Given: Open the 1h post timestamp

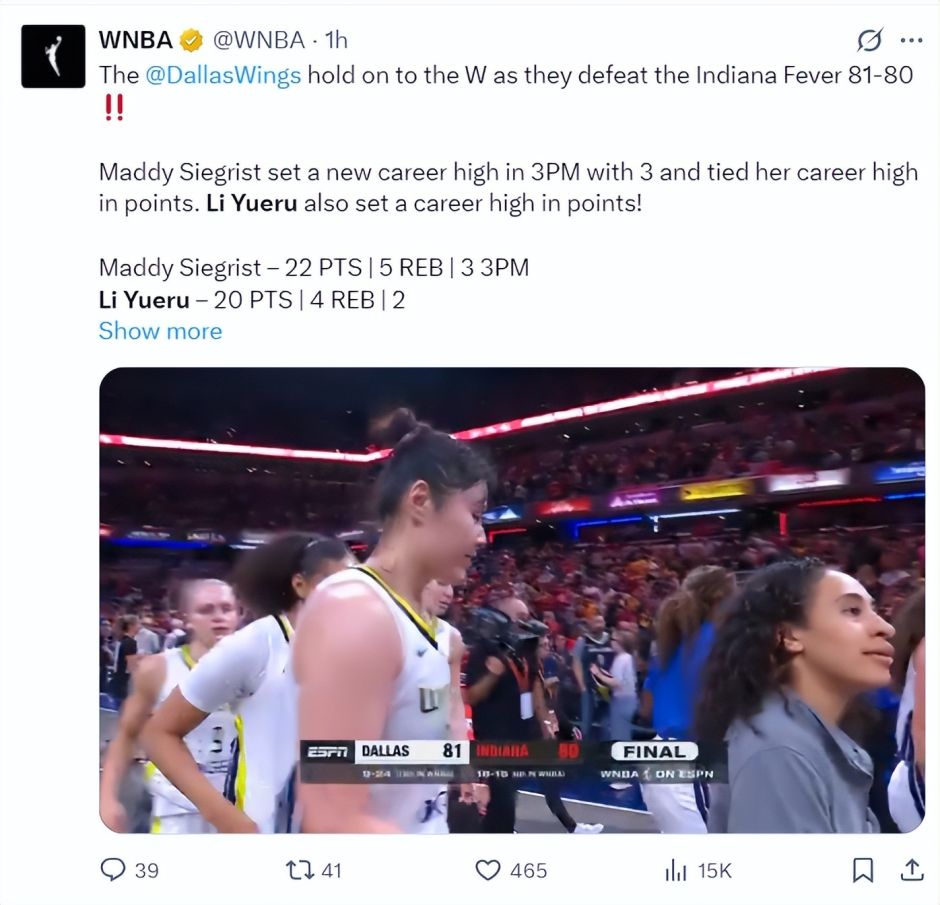Looking at the screenshot, I should coord(336,40).
